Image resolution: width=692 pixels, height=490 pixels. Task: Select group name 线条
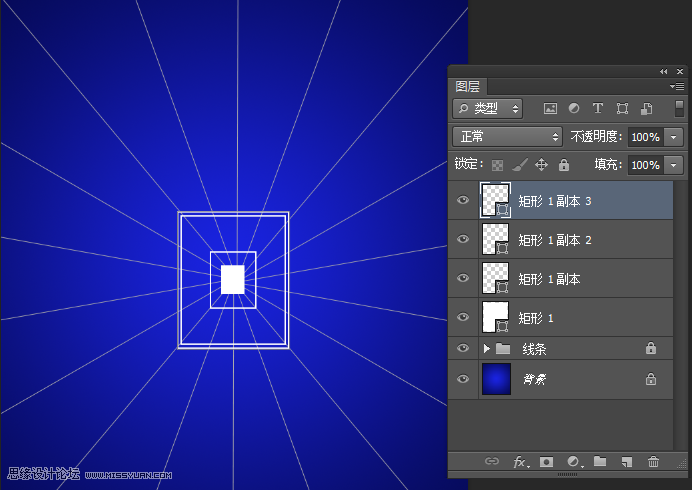tap(534, 349)
